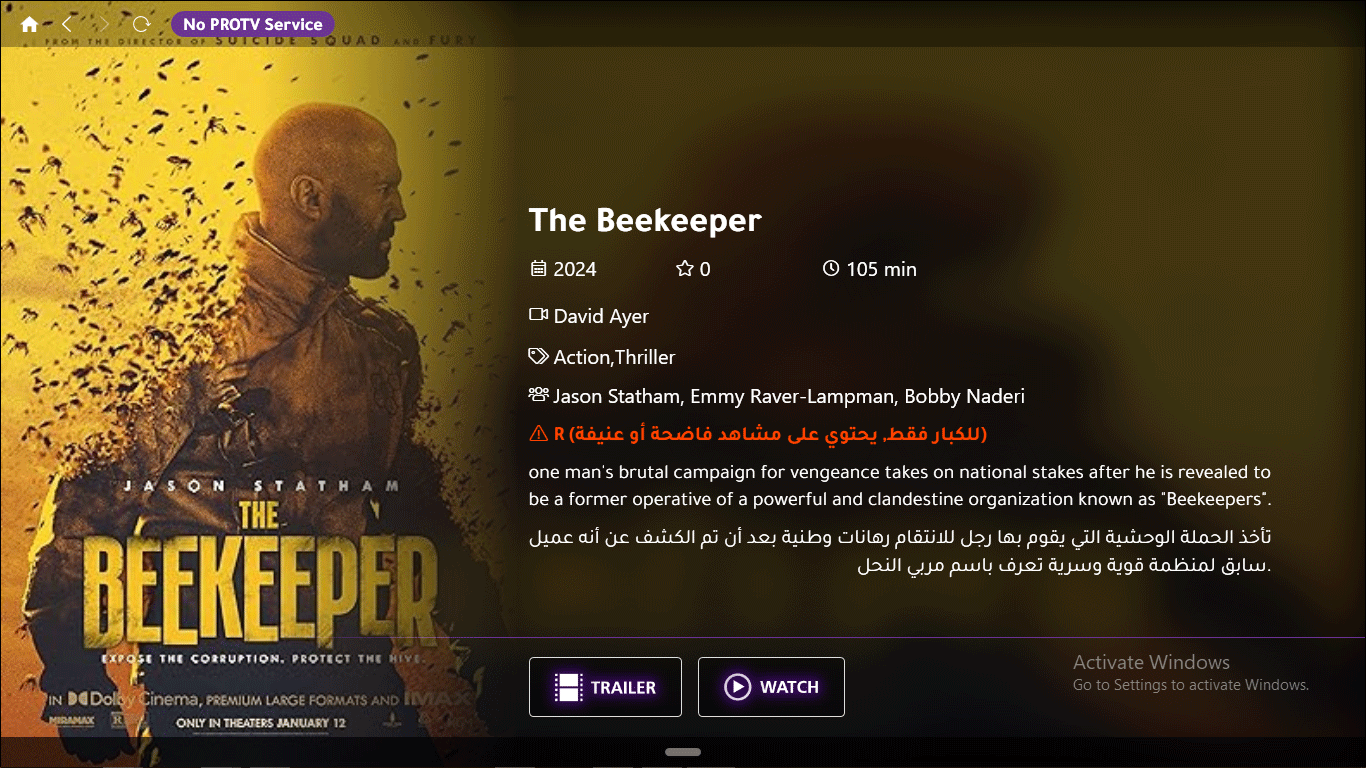This screenshot has height=768, width=1366.
Task: Click the calendar icon beside 2024
Action: coord(538,268)
